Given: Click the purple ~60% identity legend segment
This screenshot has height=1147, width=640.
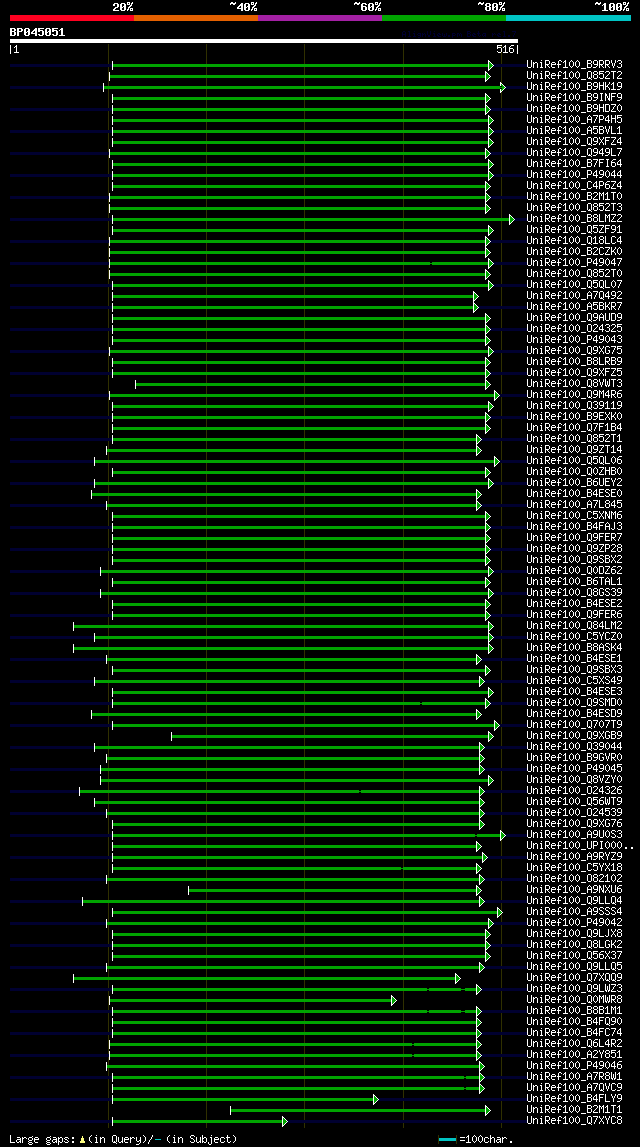Looking at the screenshot, I should tap(320, 18).
